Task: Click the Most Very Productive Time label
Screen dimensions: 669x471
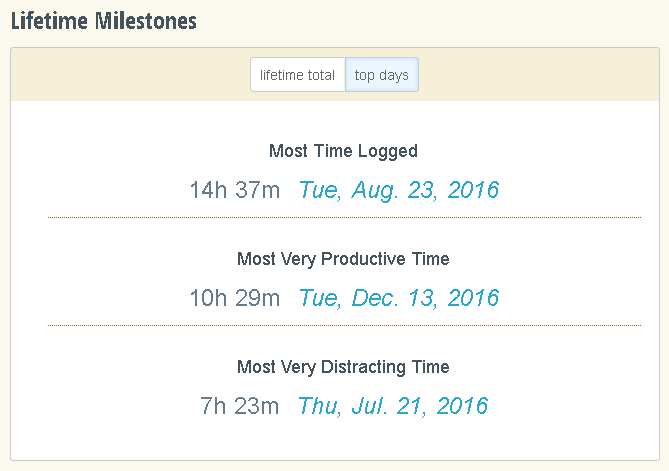Action: (x=343, y=259)
